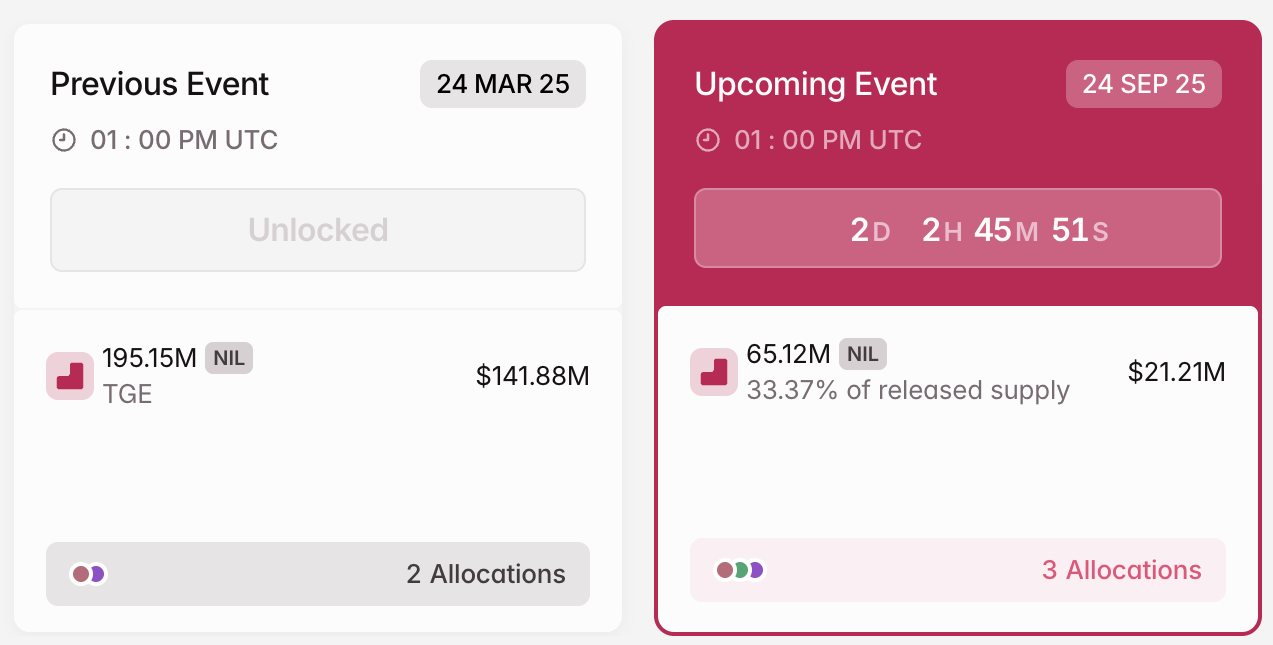Open the 24 MAR 25 date badge

(502, 84)
